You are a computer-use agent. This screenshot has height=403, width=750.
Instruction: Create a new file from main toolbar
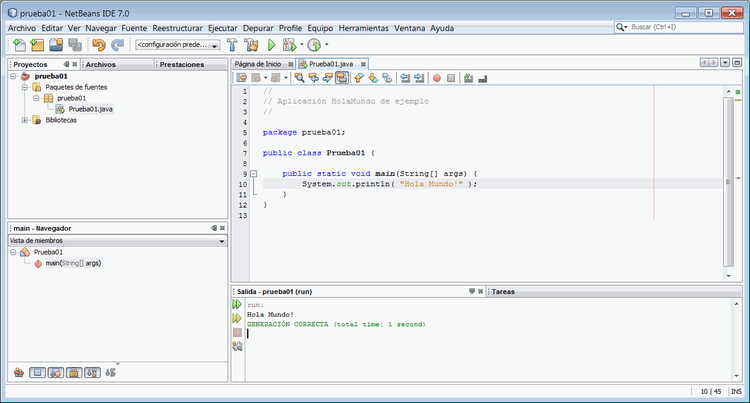(x=20, y=45)
